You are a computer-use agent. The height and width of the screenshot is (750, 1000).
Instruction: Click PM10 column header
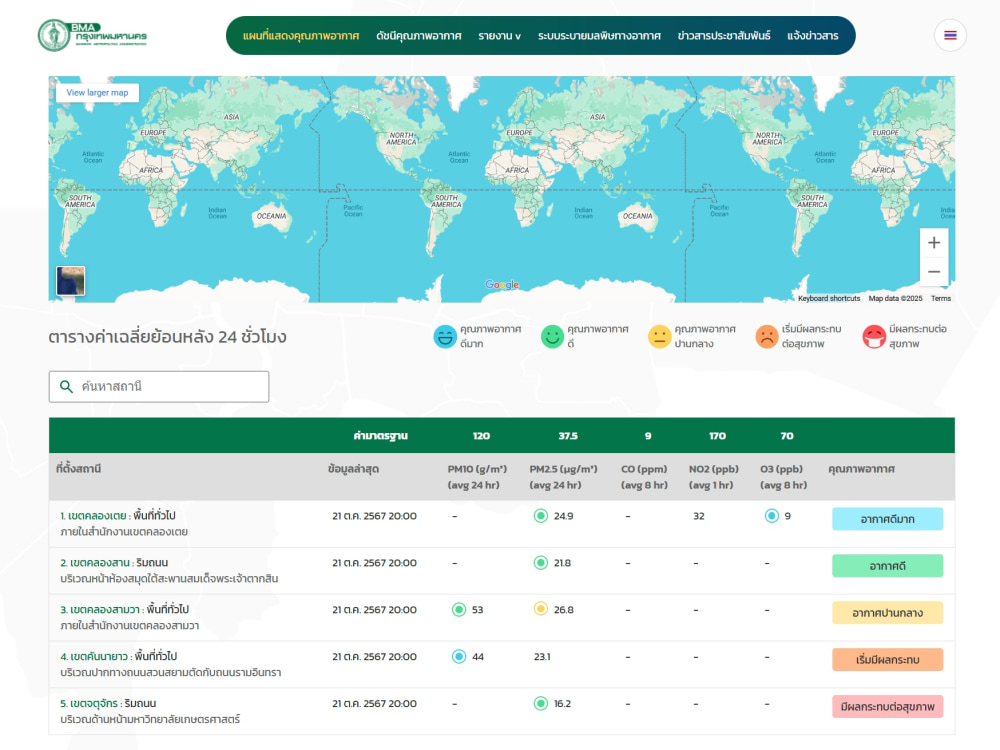pos(477,477)
